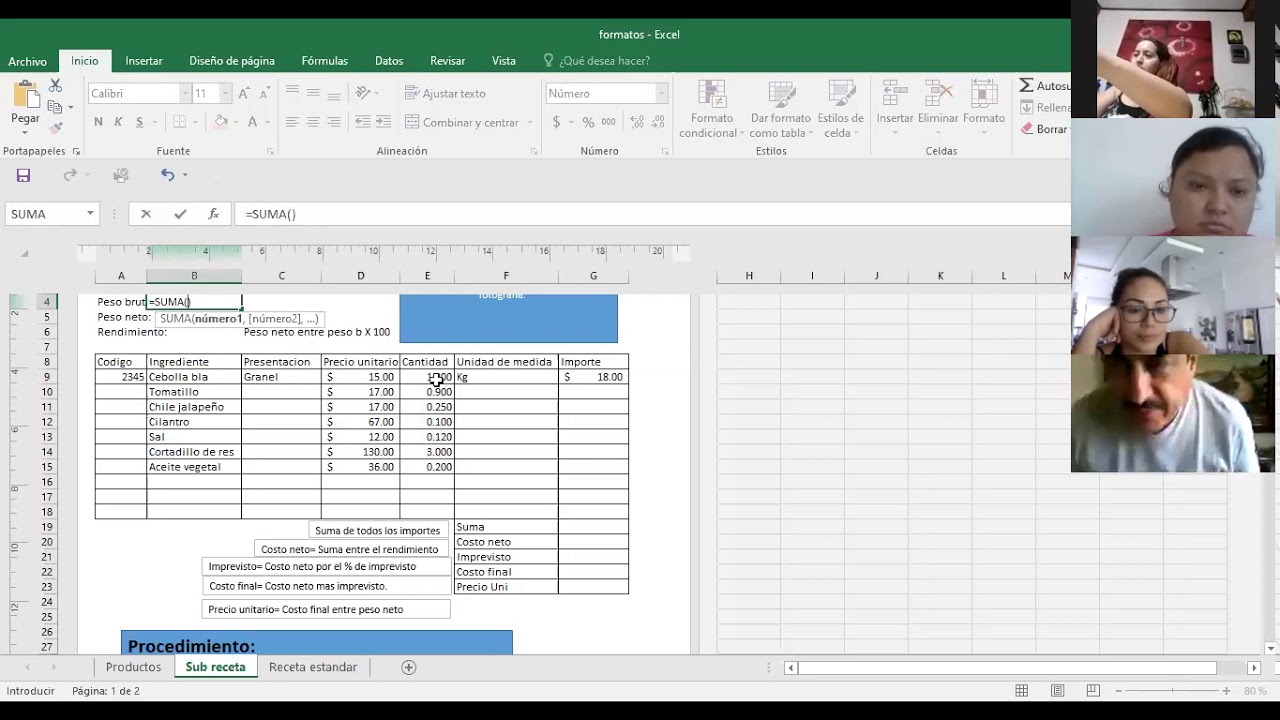Screen dimensions: 1280x720
Task: Click the Cut scissors icon
Action: click(55, 86)
